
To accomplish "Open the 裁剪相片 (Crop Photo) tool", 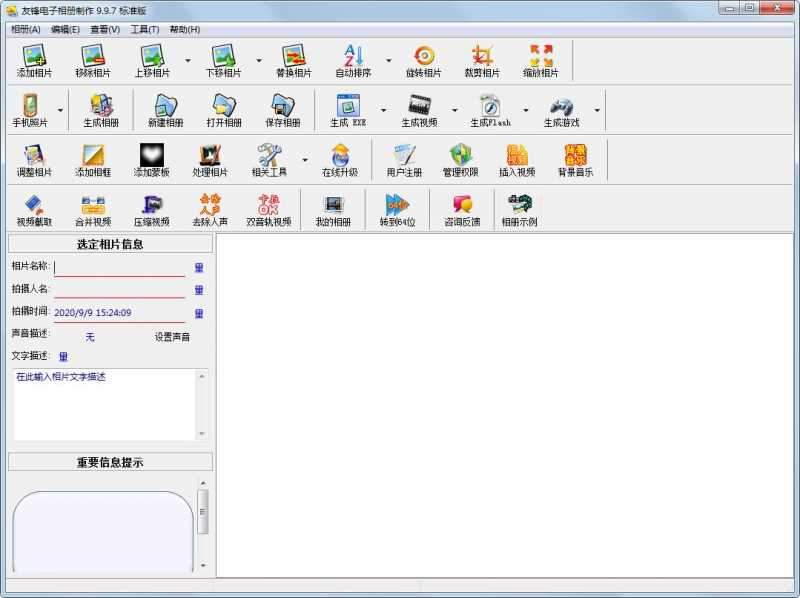I will (x=482, y=60).
